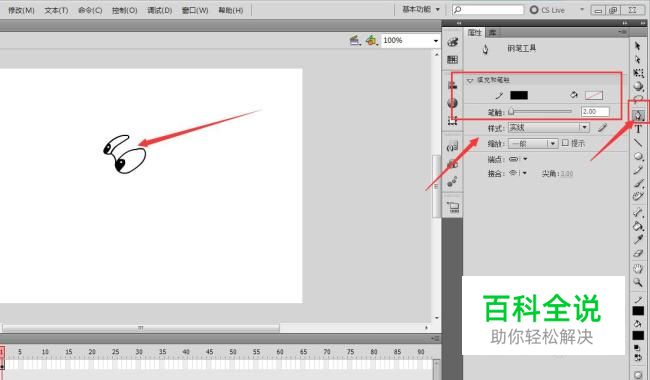
Task: Select the Subselection tool
Action: coord(638,60)
